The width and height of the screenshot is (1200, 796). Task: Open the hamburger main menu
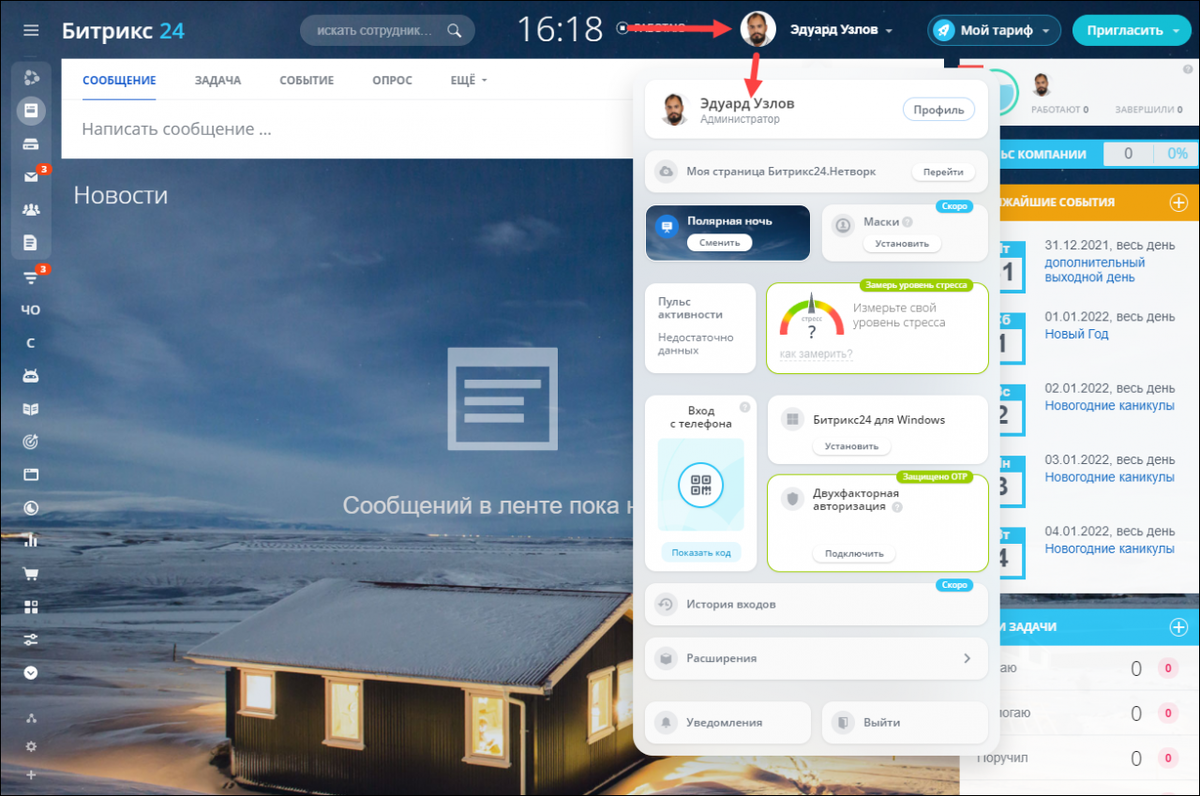pos(31,30)
